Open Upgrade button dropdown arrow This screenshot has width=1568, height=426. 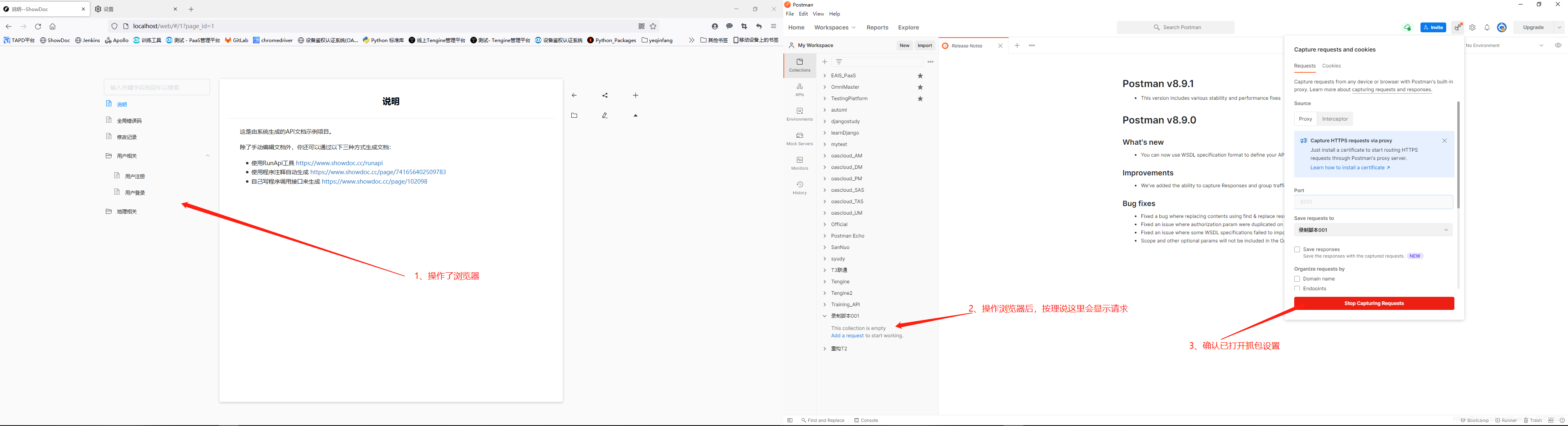point(1559,27)
